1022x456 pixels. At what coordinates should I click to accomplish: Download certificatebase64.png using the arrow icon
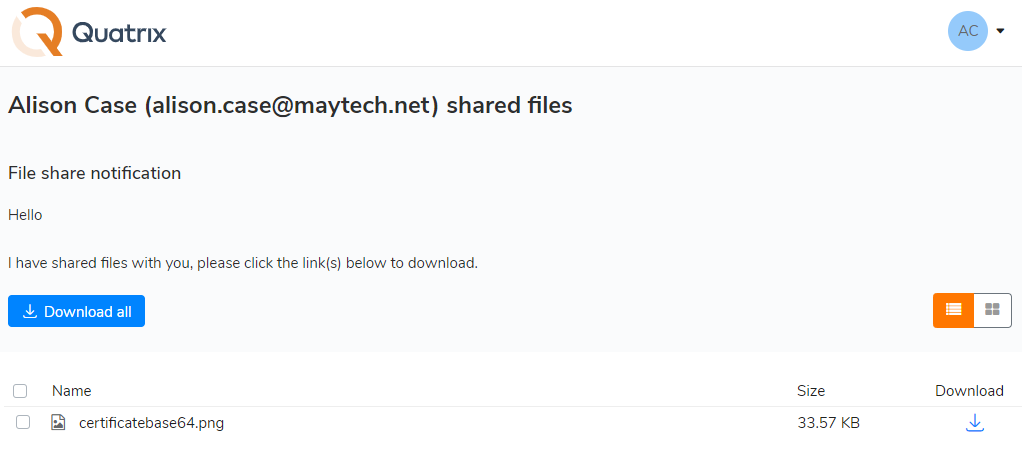click(x=974, y=423)
